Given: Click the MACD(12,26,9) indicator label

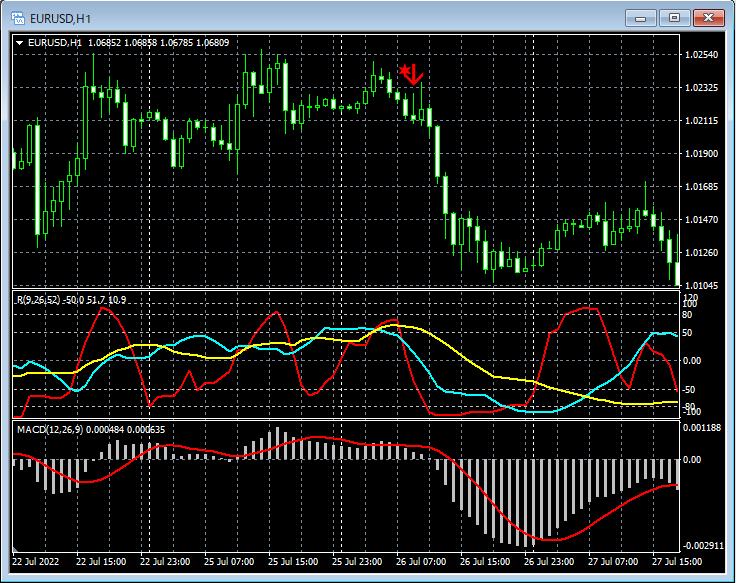Looking at the screenshot, I should pyautogui.click(x=91, y=430).
